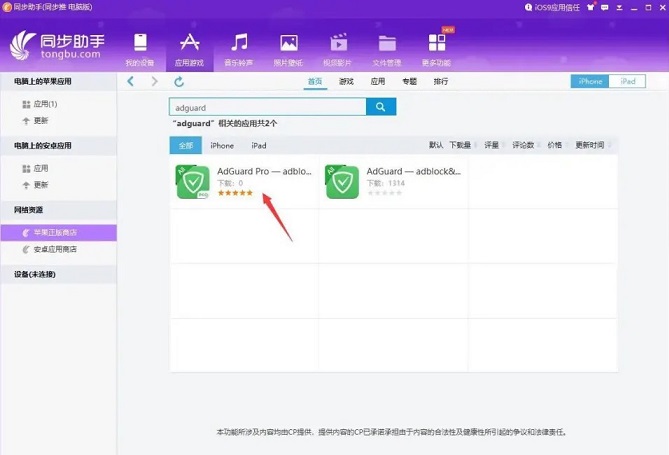The width and height of the screenshot is (669, 455).
Task: Go to the 应用 tab in store navigation
Action: pos(378,81)
